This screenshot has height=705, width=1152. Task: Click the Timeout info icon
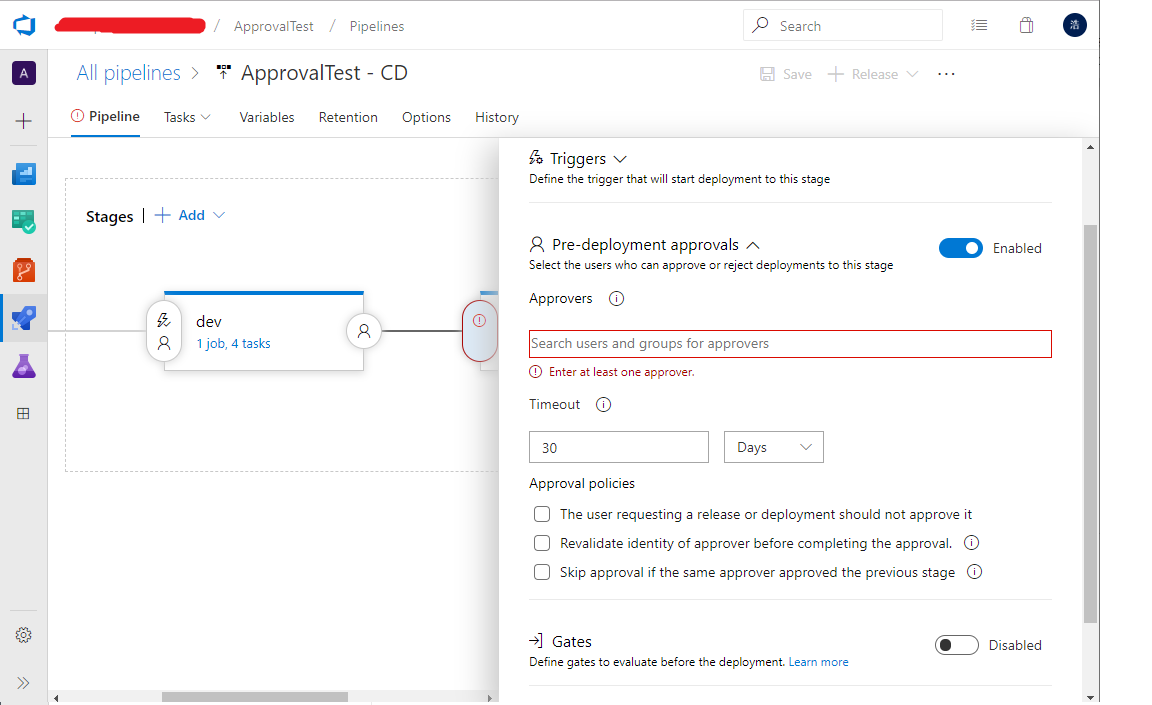[x=603, y=405]
